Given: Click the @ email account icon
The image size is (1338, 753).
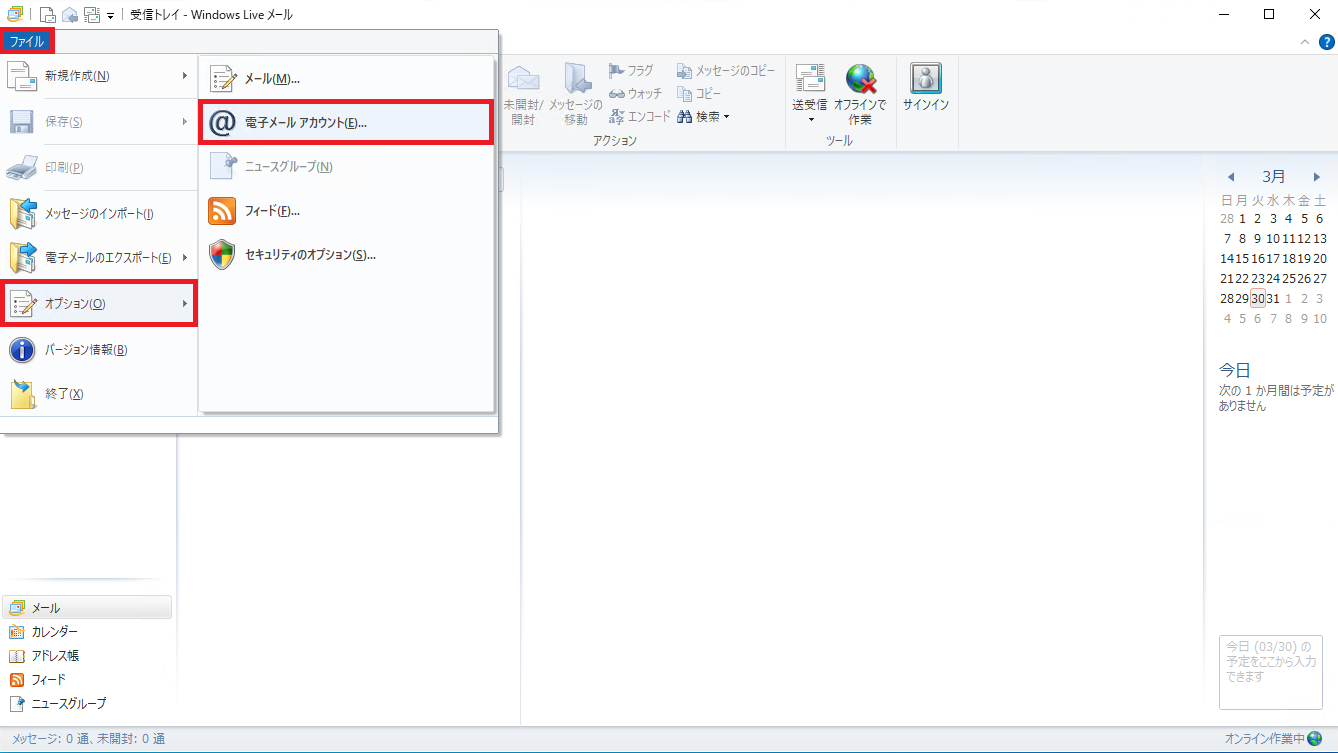Looking at the screenshot, I should pyautogui.click(x=222, y=122).
